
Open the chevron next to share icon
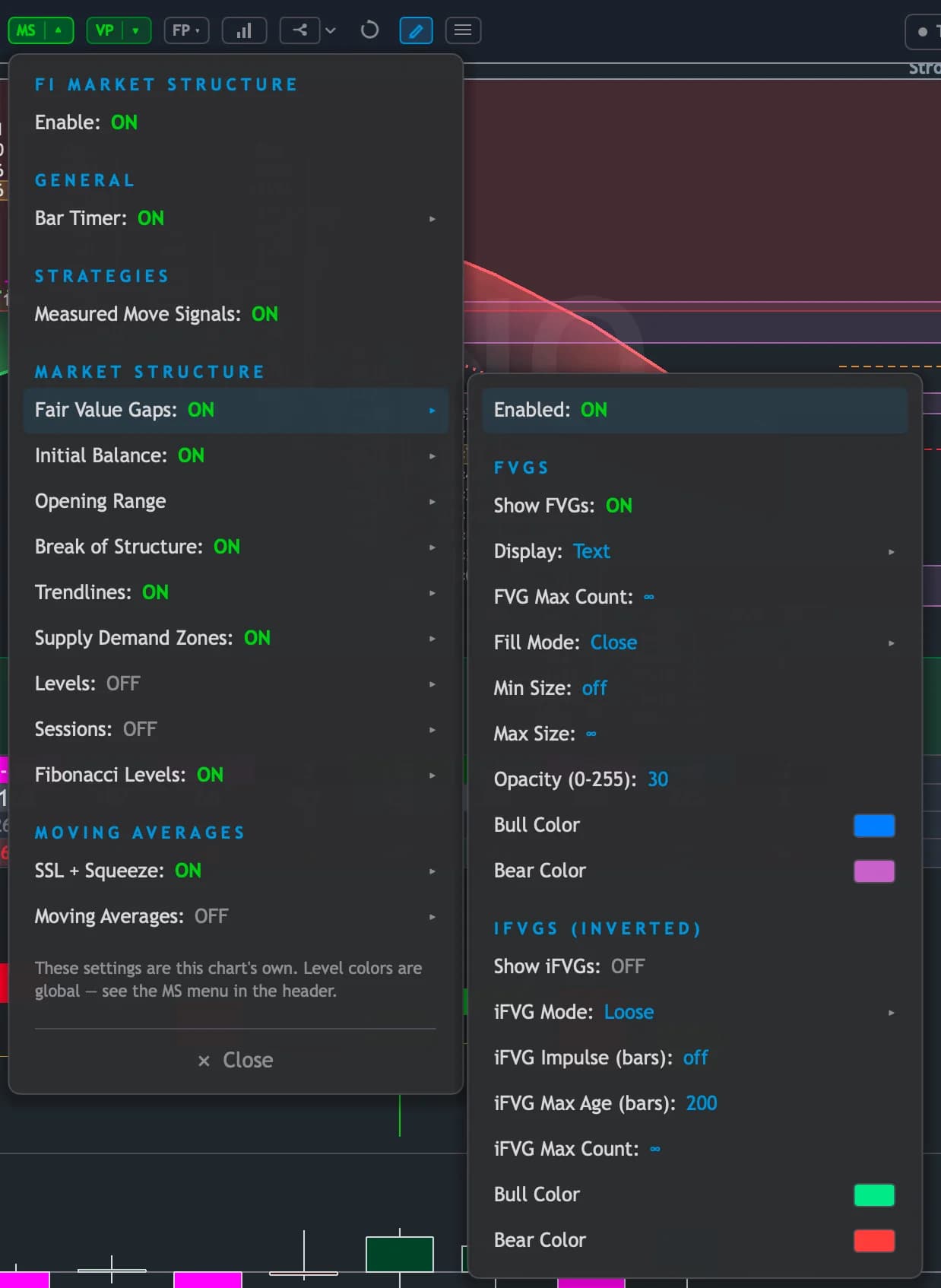click(331, 30)
